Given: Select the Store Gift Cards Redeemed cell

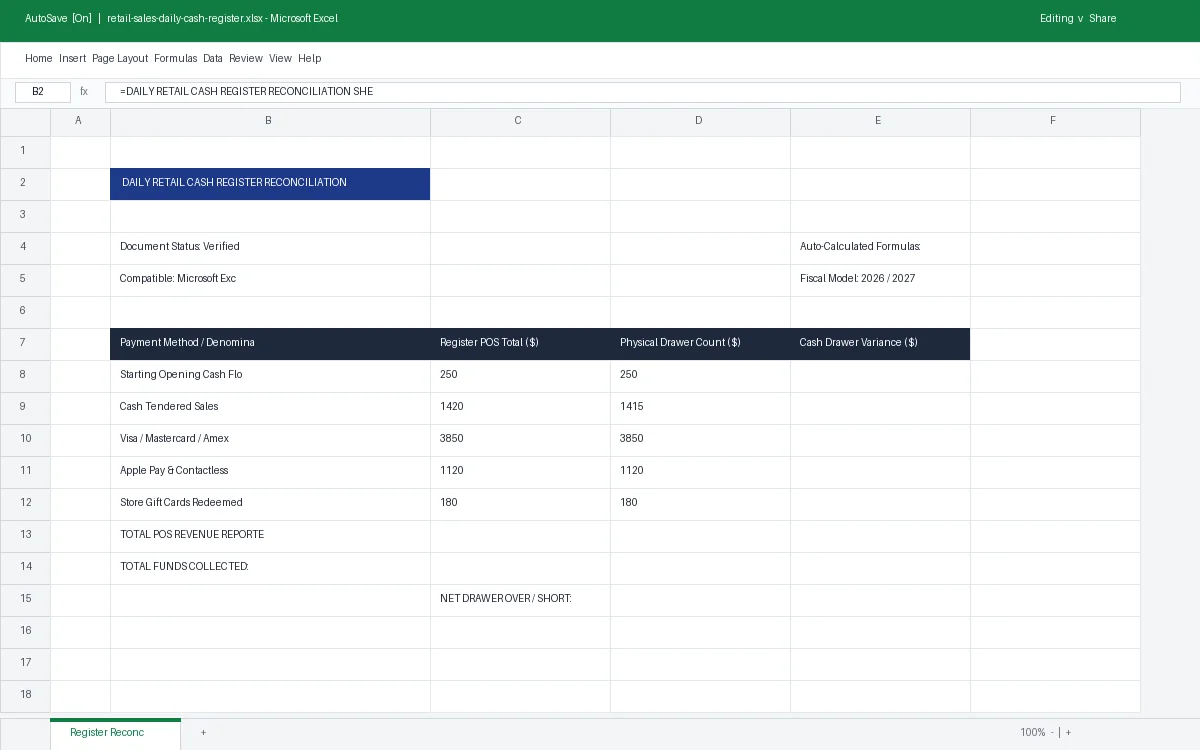Looking at the screenshot, I should (270, 503).
